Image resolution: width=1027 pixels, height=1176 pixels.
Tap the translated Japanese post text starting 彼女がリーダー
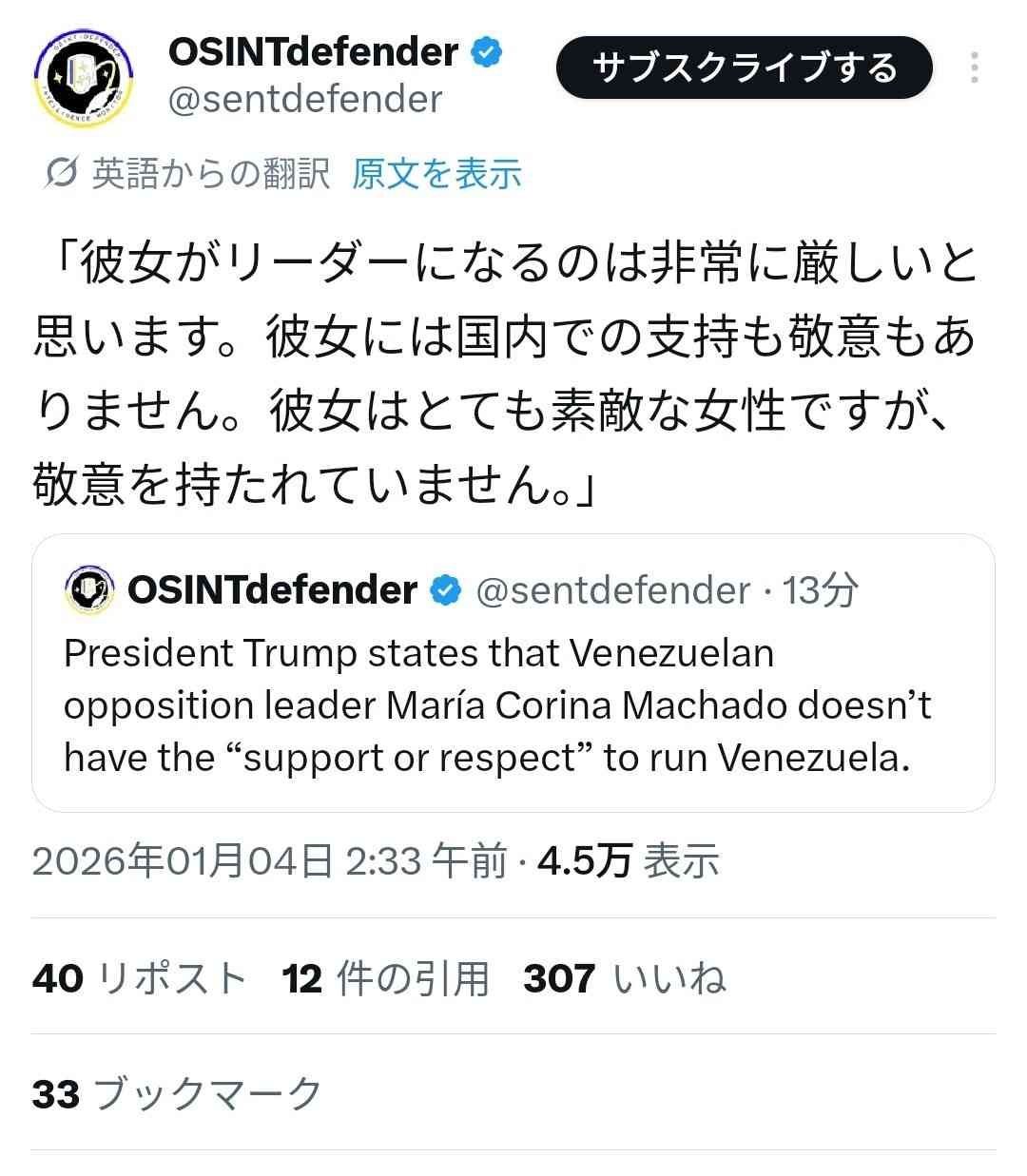tap(504, 374)
